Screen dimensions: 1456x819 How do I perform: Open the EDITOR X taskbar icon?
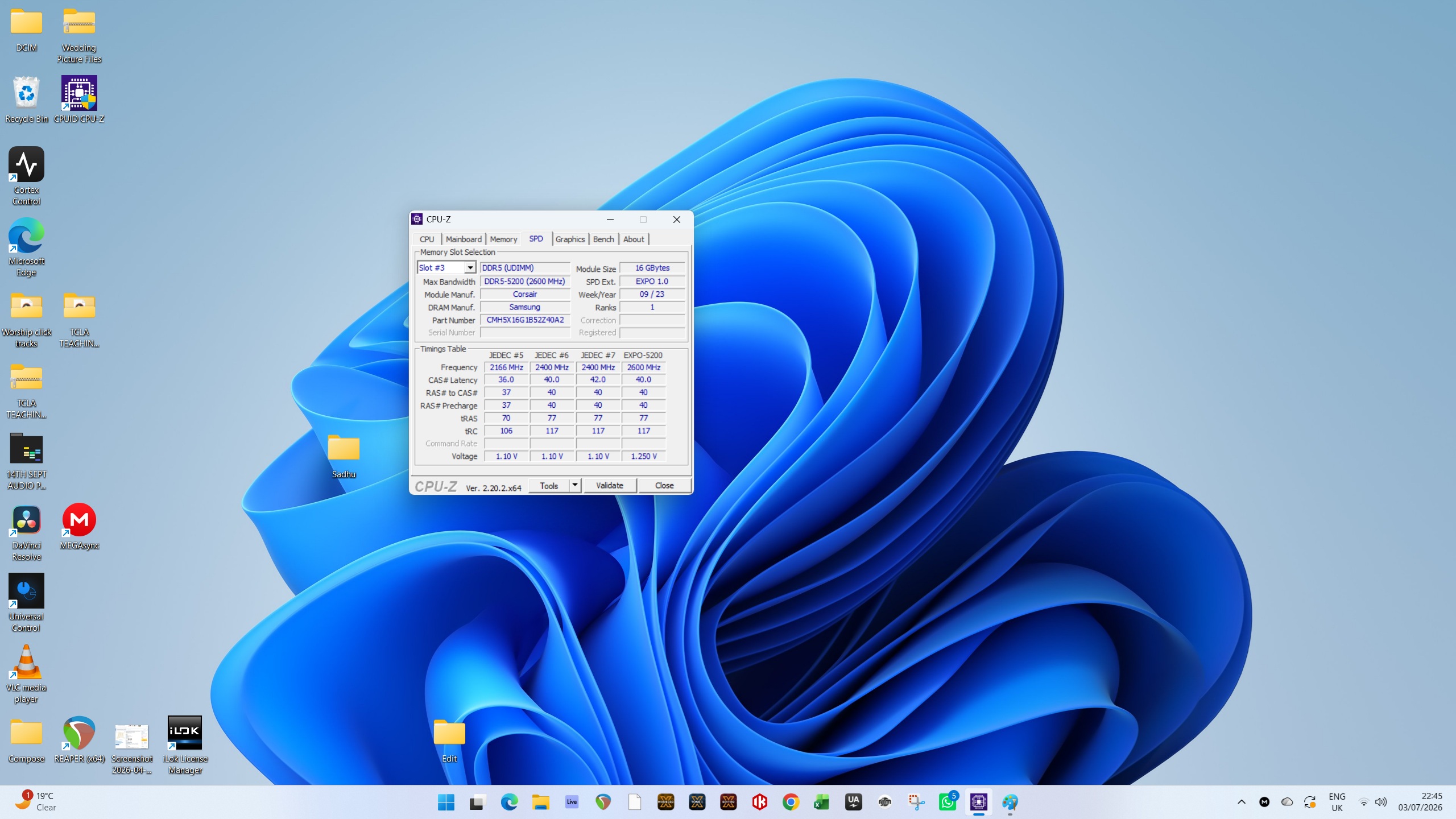click(728, 802)
